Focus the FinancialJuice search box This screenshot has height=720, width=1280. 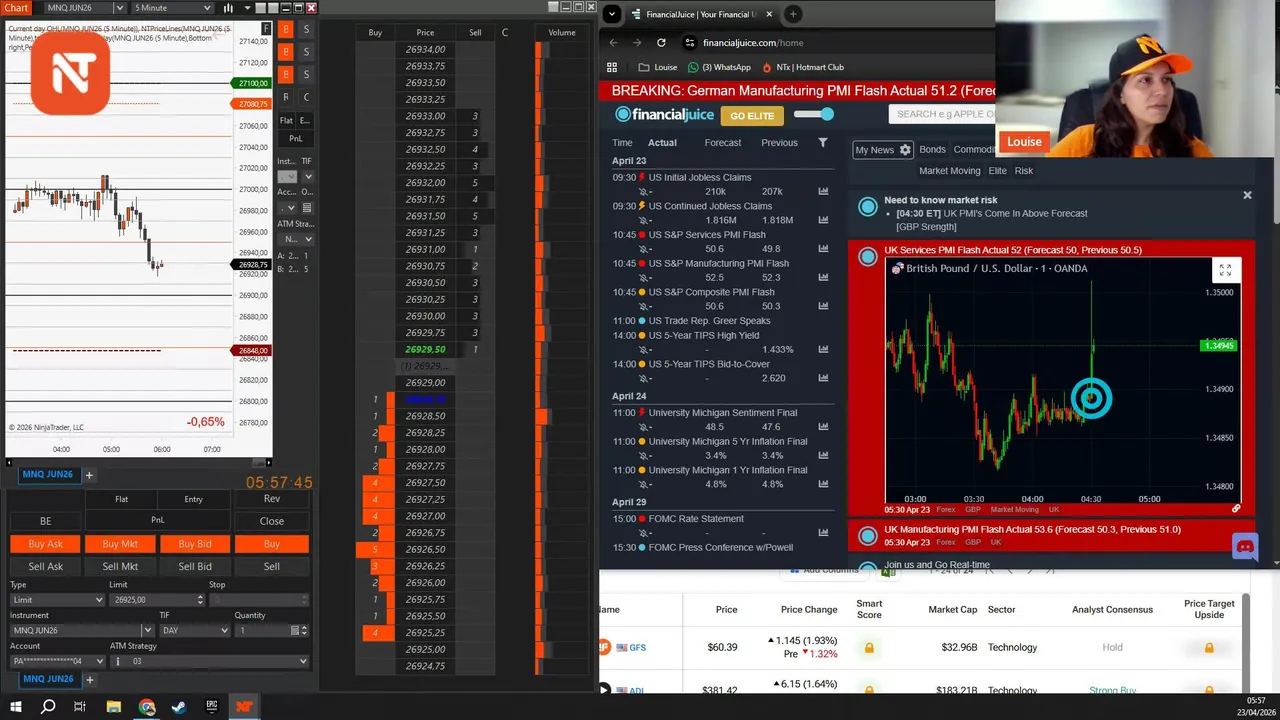[940, 114]
